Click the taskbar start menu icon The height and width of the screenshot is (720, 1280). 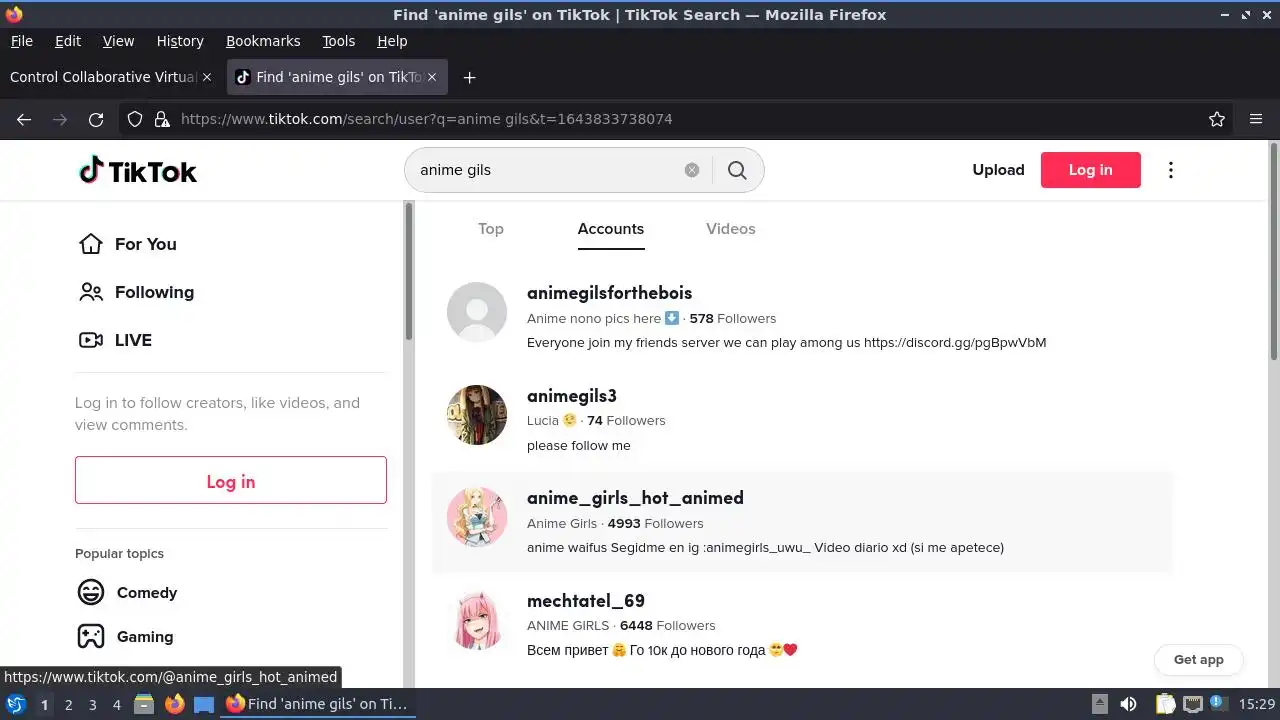click(x=15, y=704)
